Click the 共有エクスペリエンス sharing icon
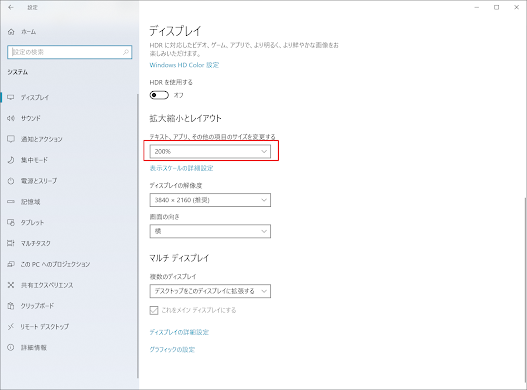 tap(11, 285)
